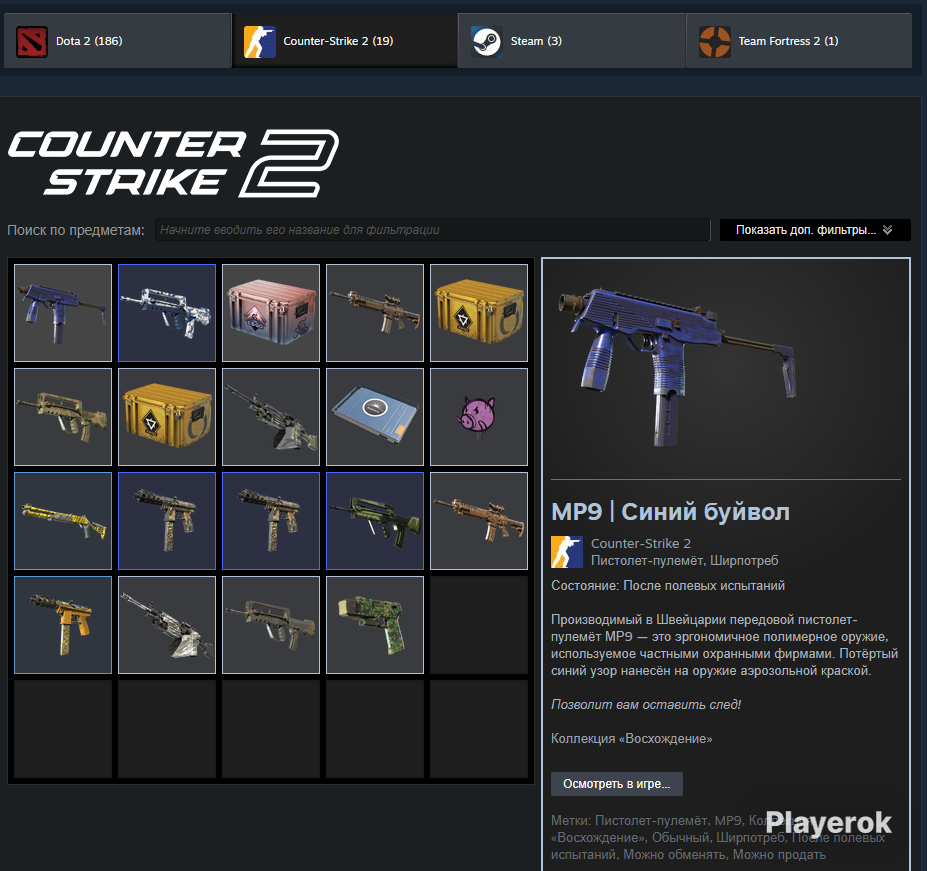
Task: Open the Dota 2 (186) inventory tab
Action: click(x=117, y=41)
